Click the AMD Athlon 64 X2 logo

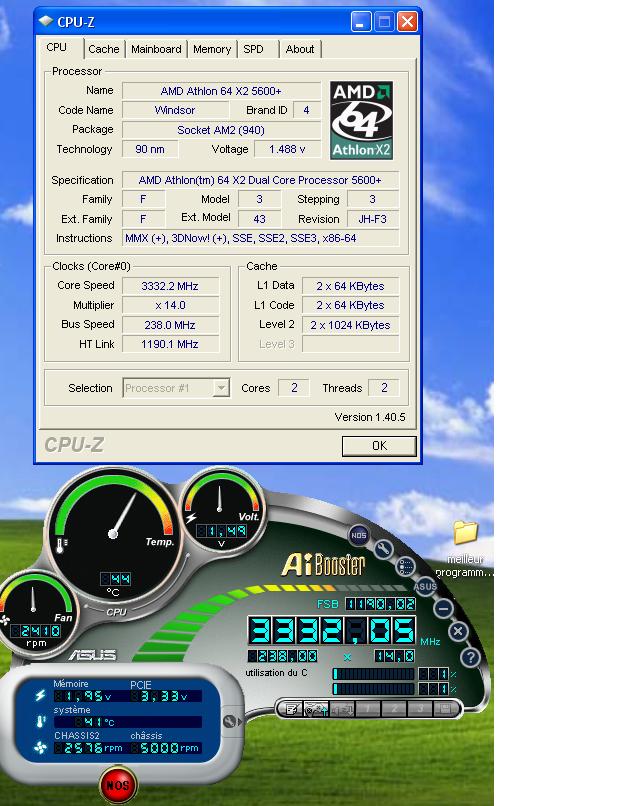361,120
